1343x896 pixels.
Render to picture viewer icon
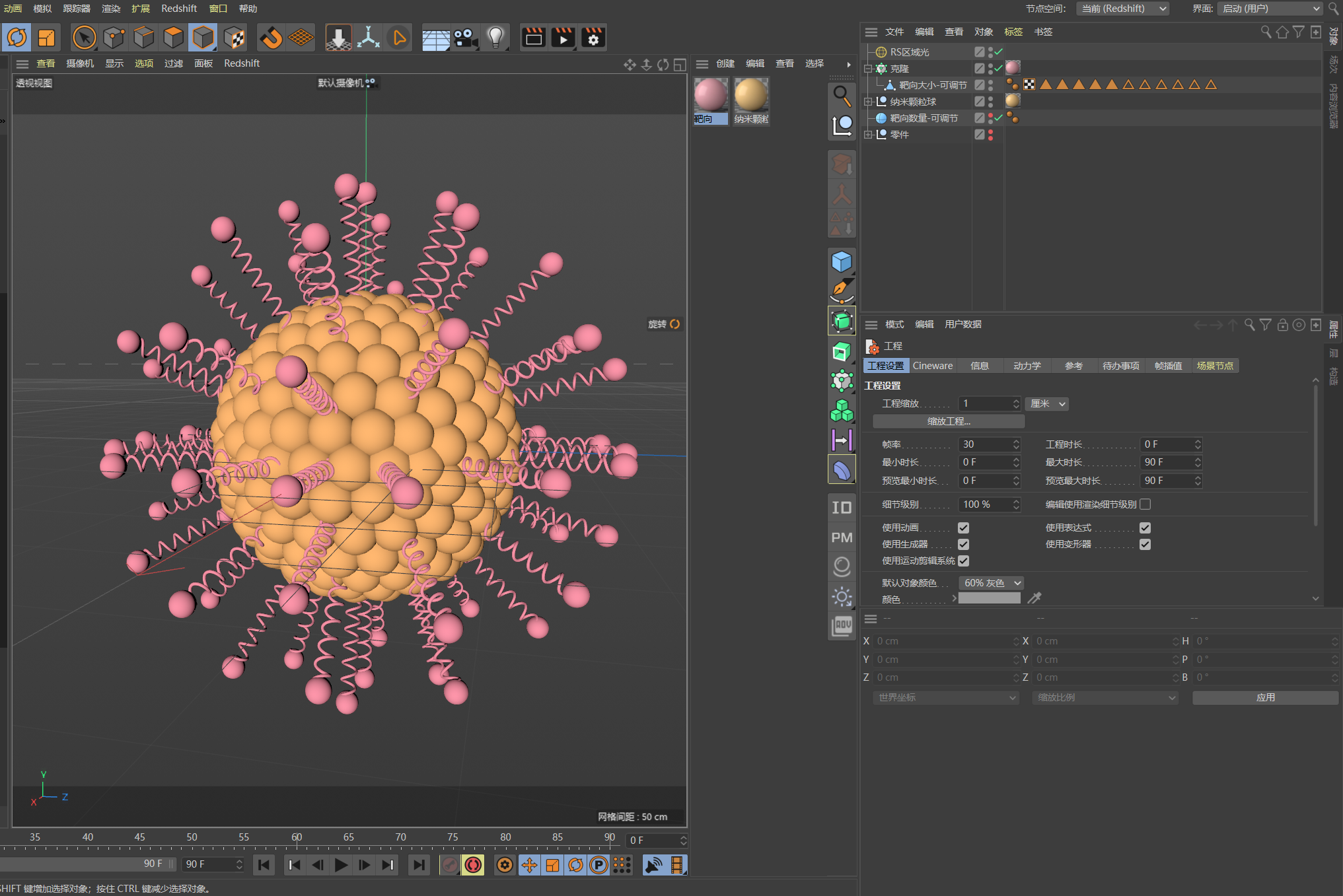pos(563,38)
